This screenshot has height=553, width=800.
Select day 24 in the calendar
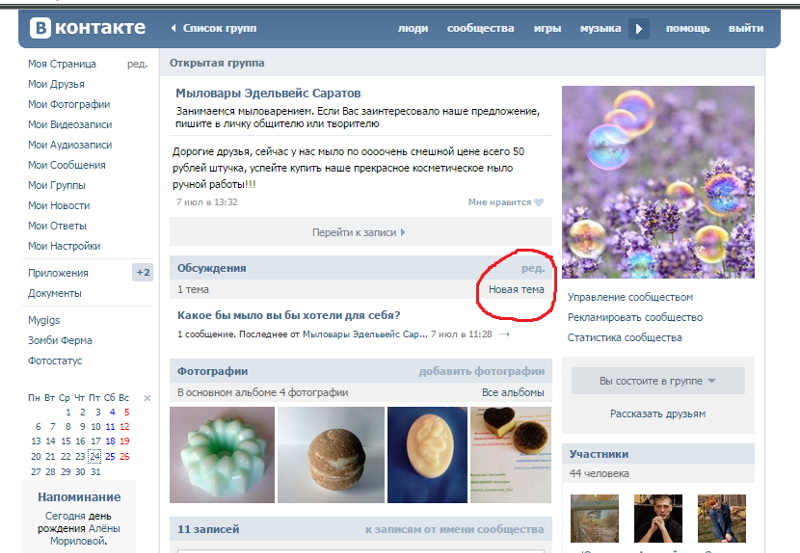click(95, 457)
